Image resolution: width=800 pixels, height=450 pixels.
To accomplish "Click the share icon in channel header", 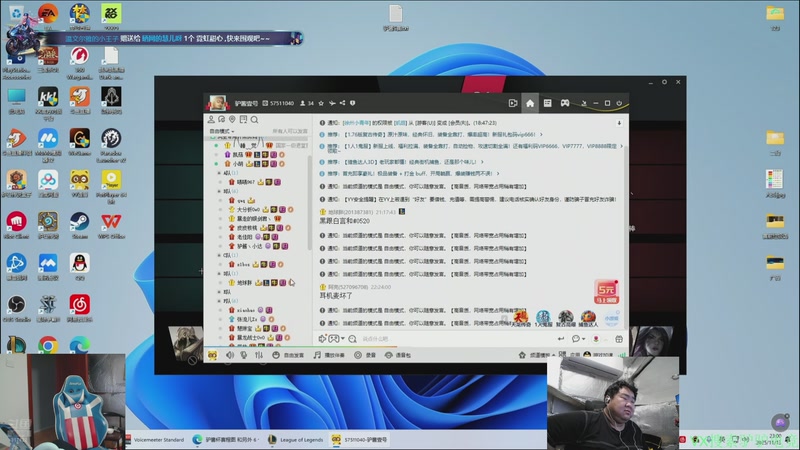I will pos(342,103).
